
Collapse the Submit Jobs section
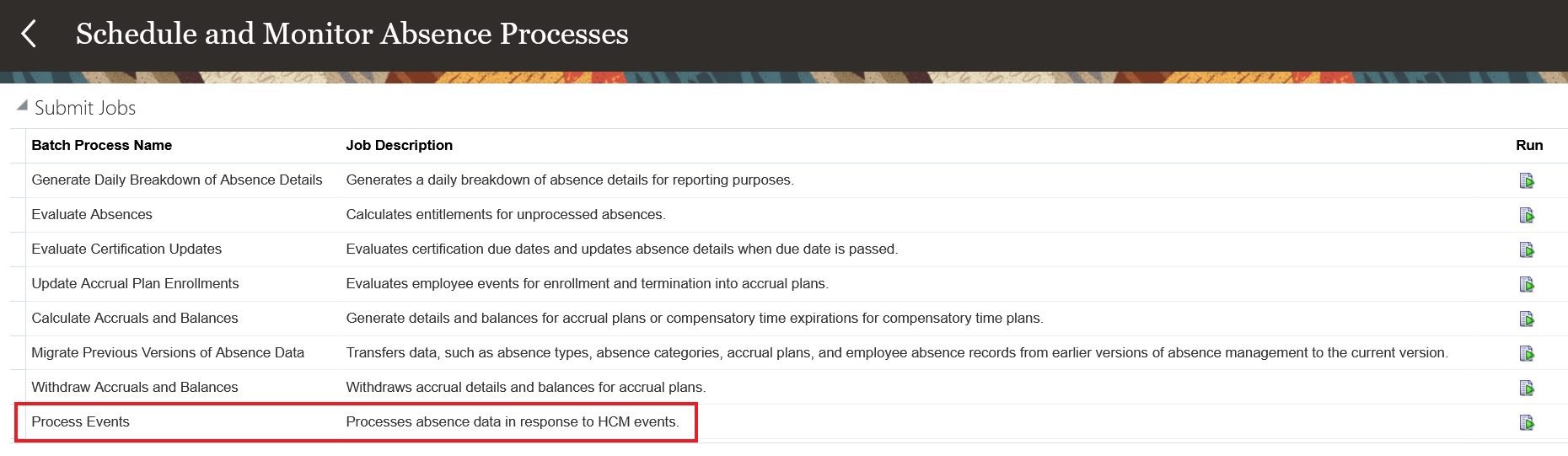(x=22, y=106)
